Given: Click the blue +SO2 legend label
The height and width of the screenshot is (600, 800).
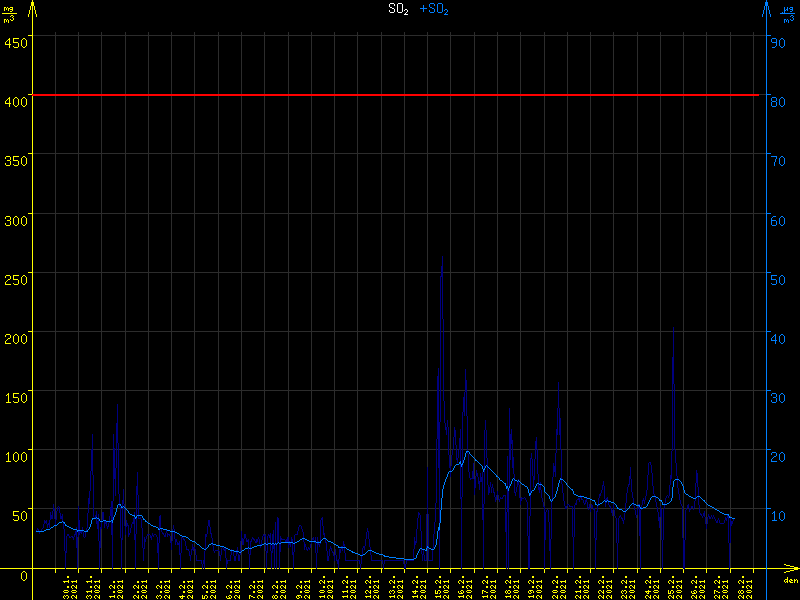Looking at the screenshot, I should (434, 9).
